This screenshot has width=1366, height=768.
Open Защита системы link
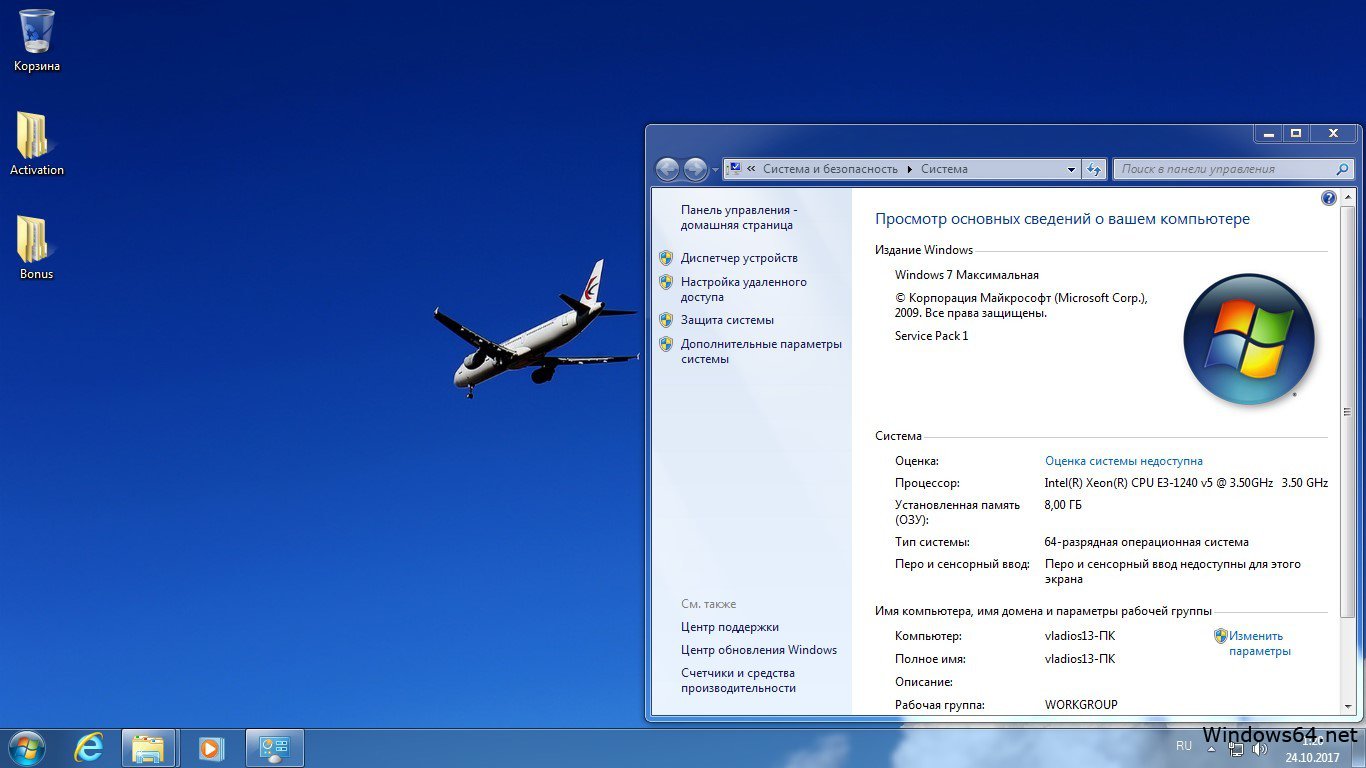727,320
